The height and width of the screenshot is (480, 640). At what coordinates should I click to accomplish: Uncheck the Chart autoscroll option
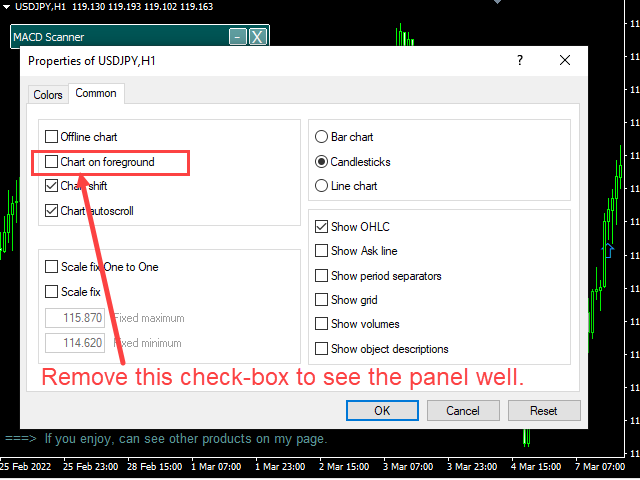point(51,211)
